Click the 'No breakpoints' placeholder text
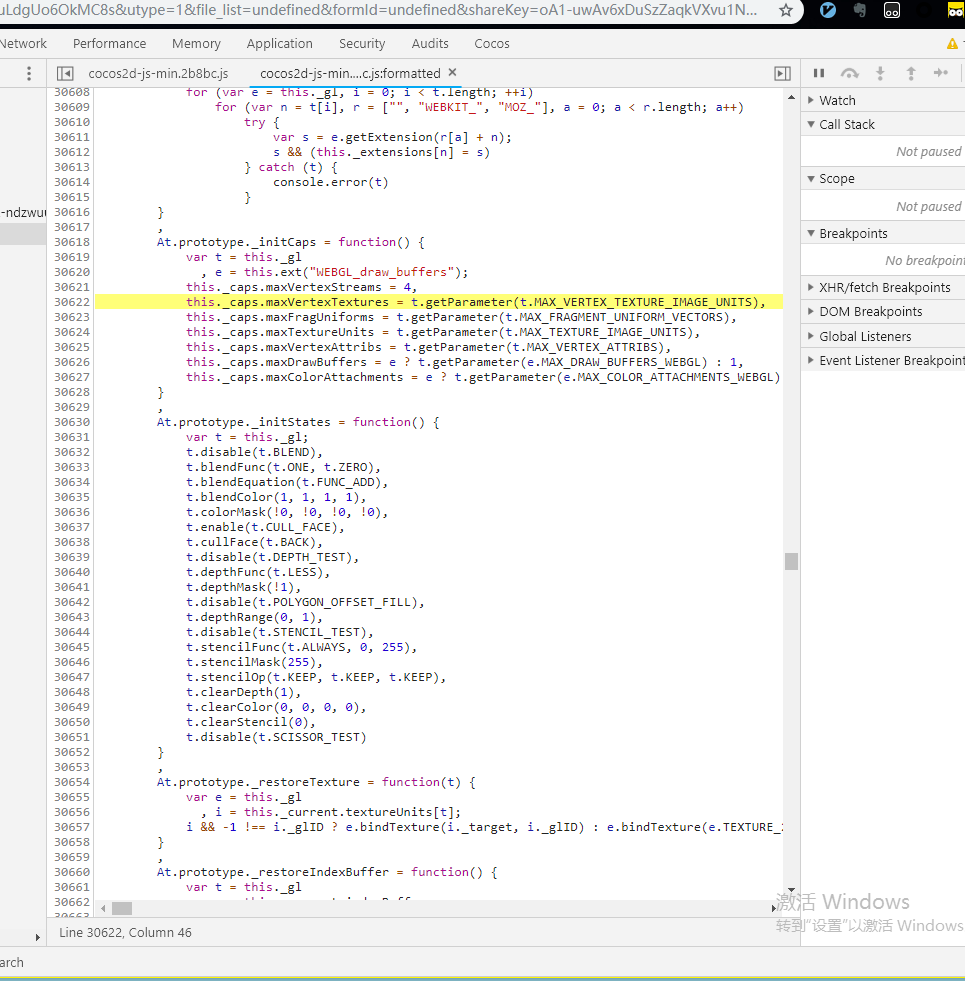This screenshot has width=965, height=981. coord(924,260)
